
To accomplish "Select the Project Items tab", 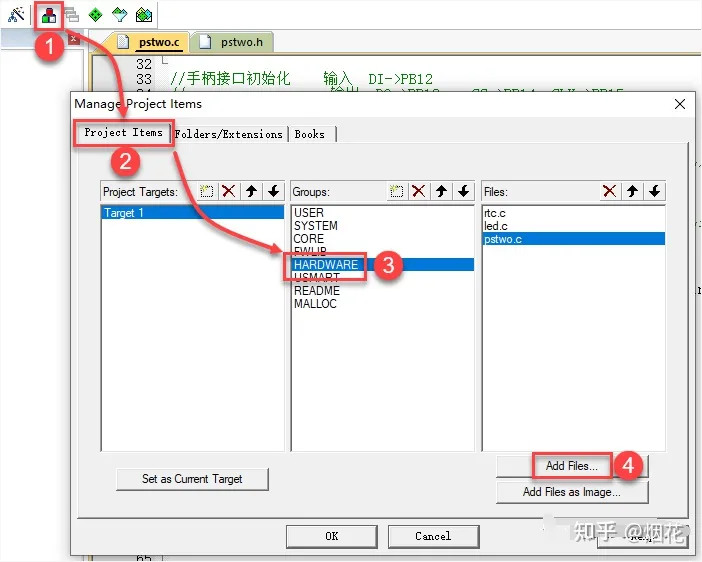I will point(123,133).
